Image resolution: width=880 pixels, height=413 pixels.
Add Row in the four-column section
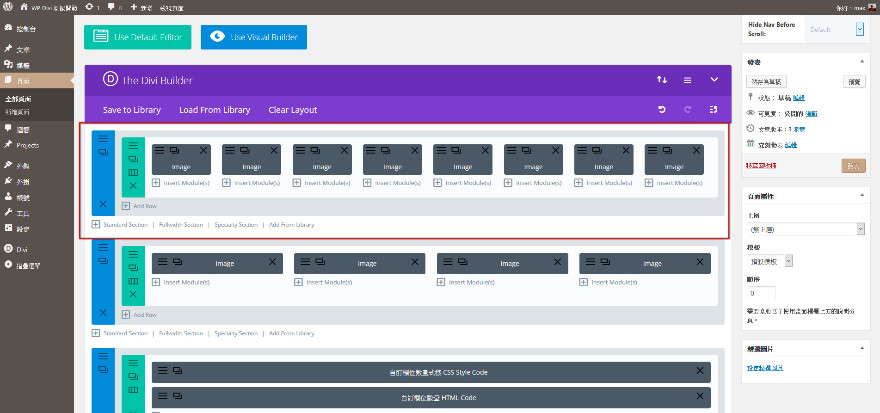pyautogui.click(x=139, y=315)
